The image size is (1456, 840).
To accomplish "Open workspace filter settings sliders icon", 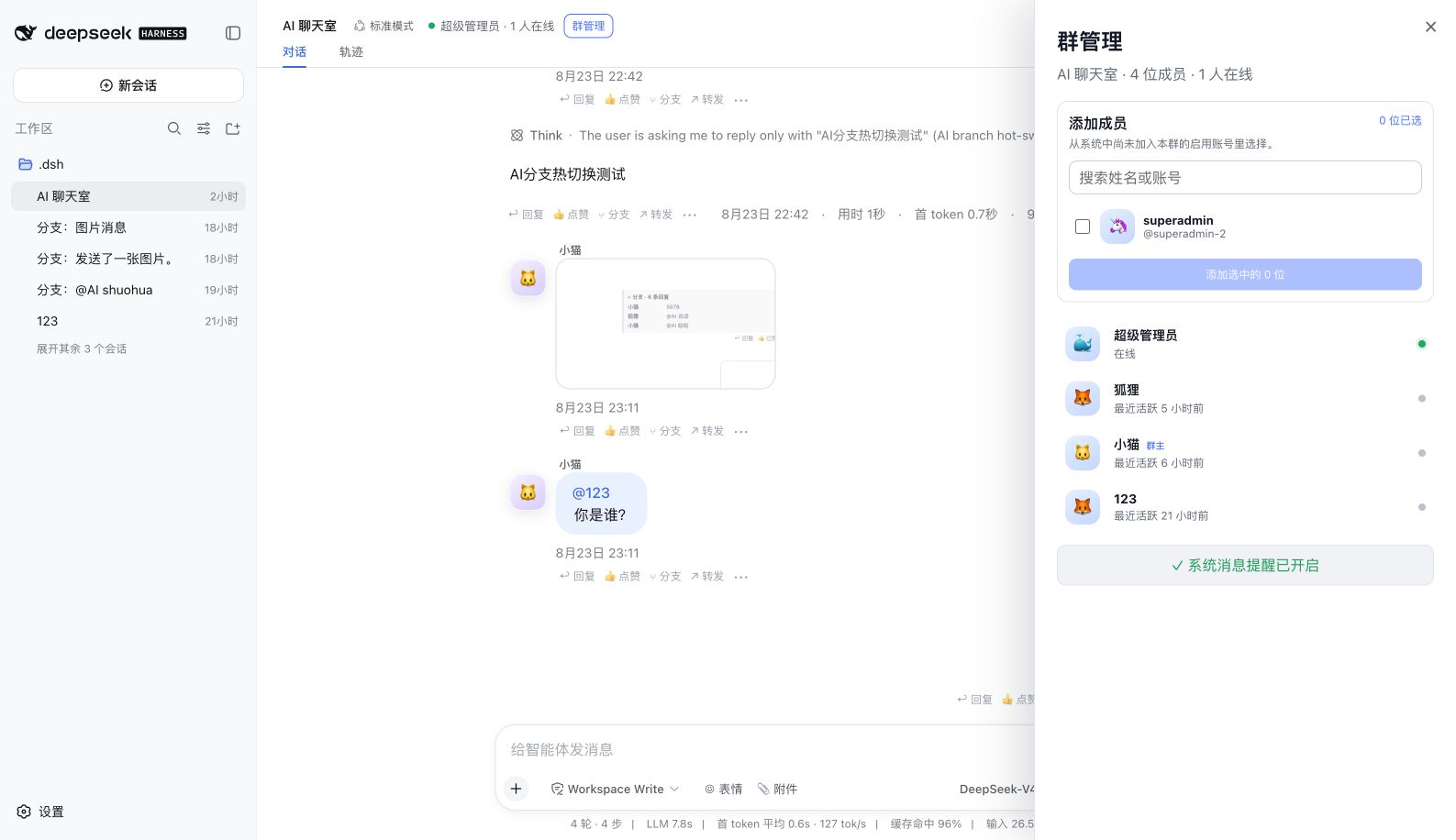I will tap(204, 128).
